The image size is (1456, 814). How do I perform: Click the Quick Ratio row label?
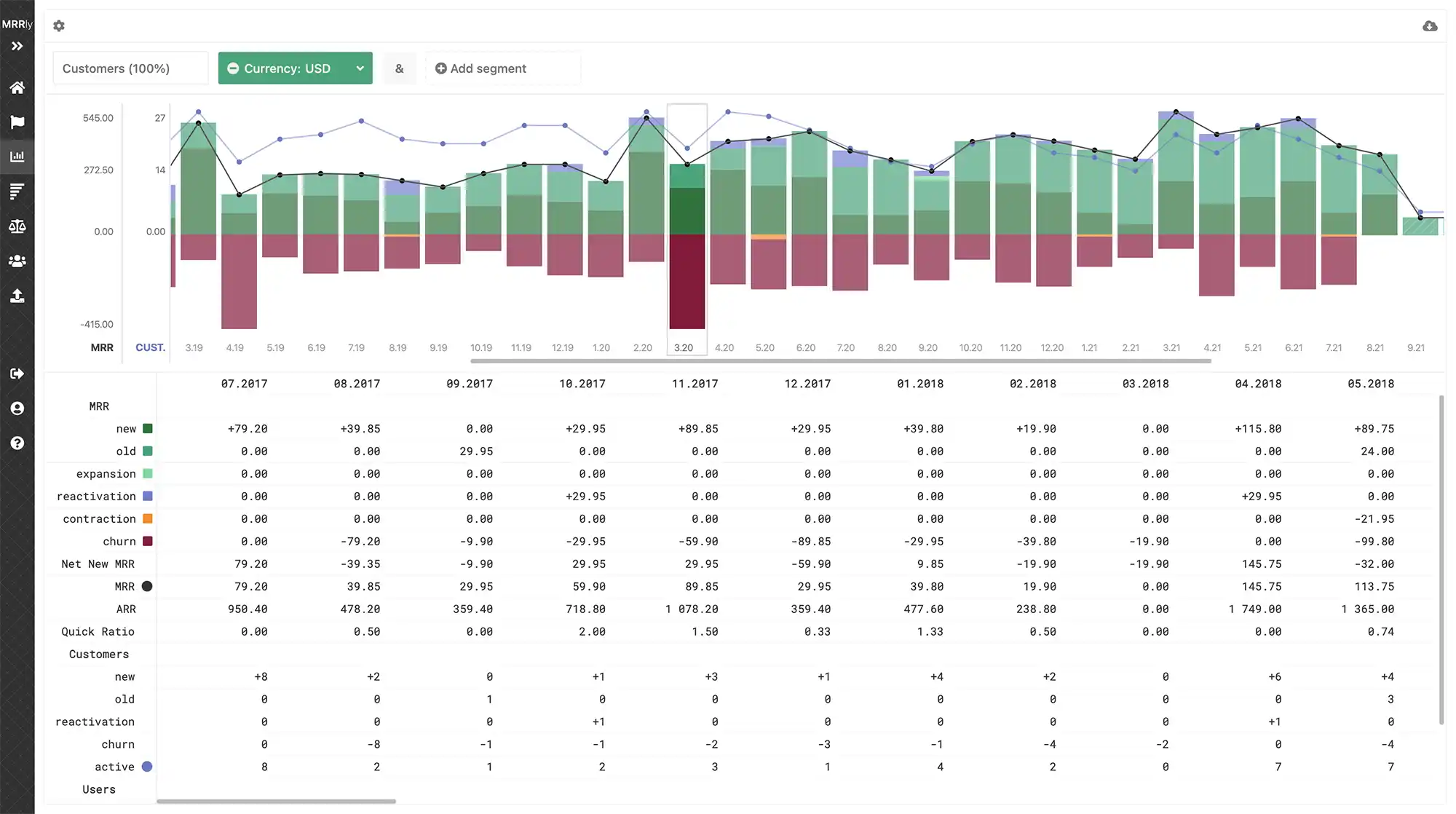point(98,631)
